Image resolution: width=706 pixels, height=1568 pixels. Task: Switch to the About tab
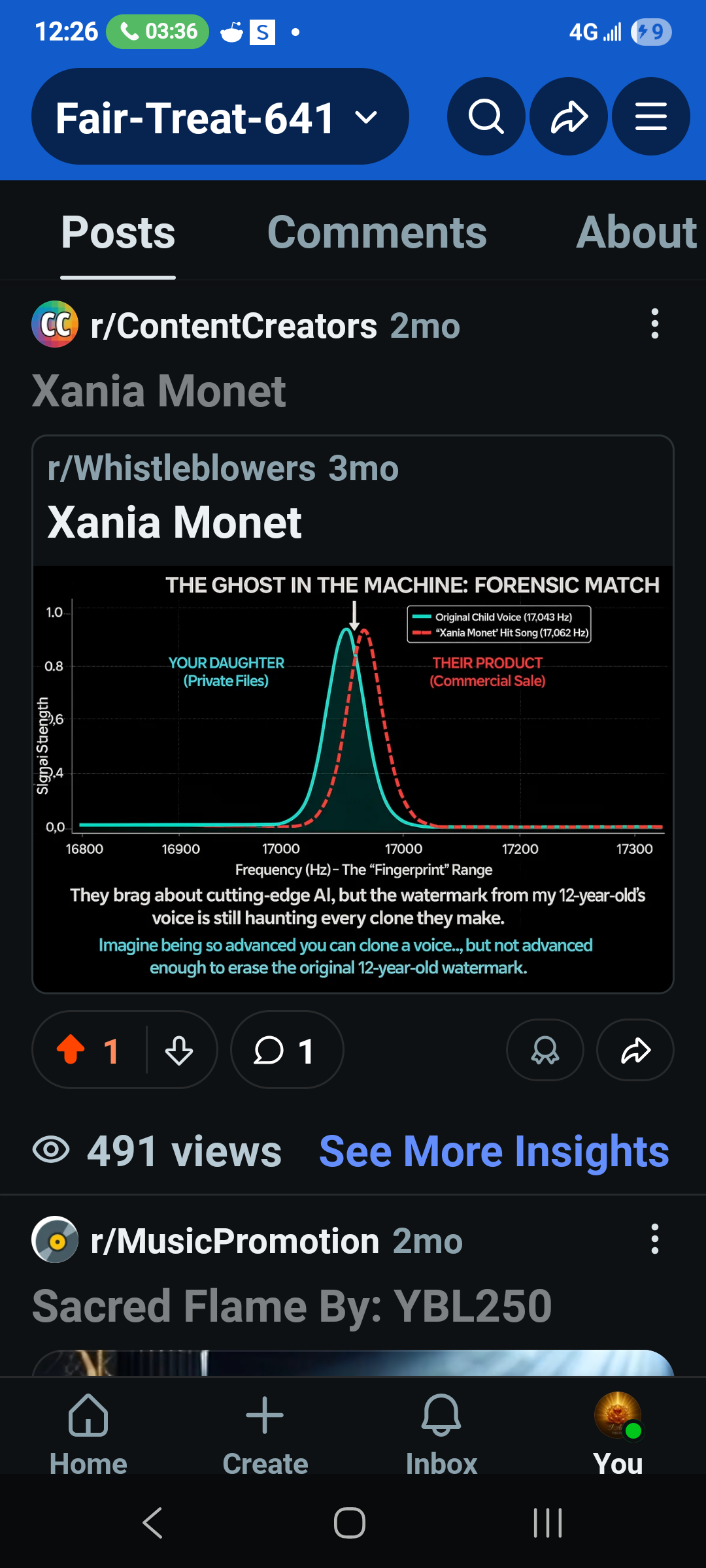coord(636,233)
